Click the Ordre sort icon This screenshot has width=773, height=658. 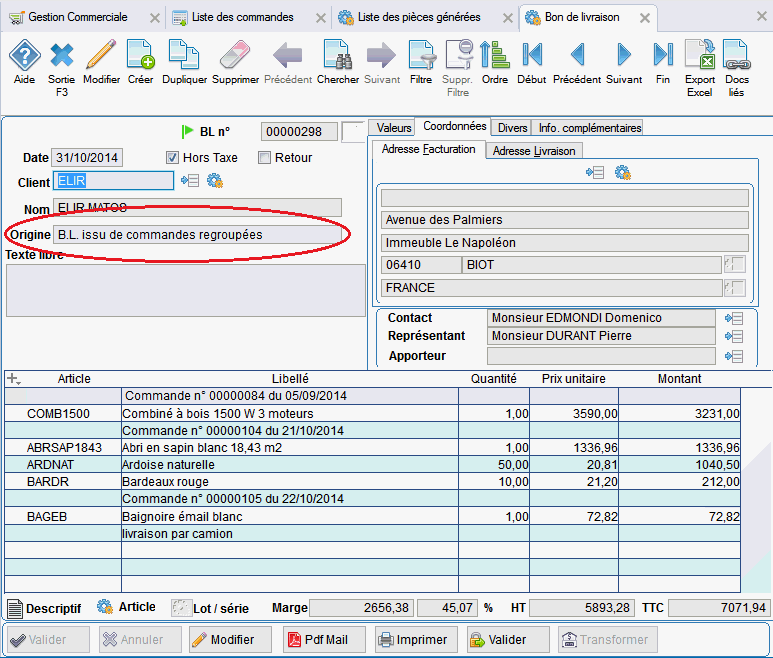click(x=494, y=56)
